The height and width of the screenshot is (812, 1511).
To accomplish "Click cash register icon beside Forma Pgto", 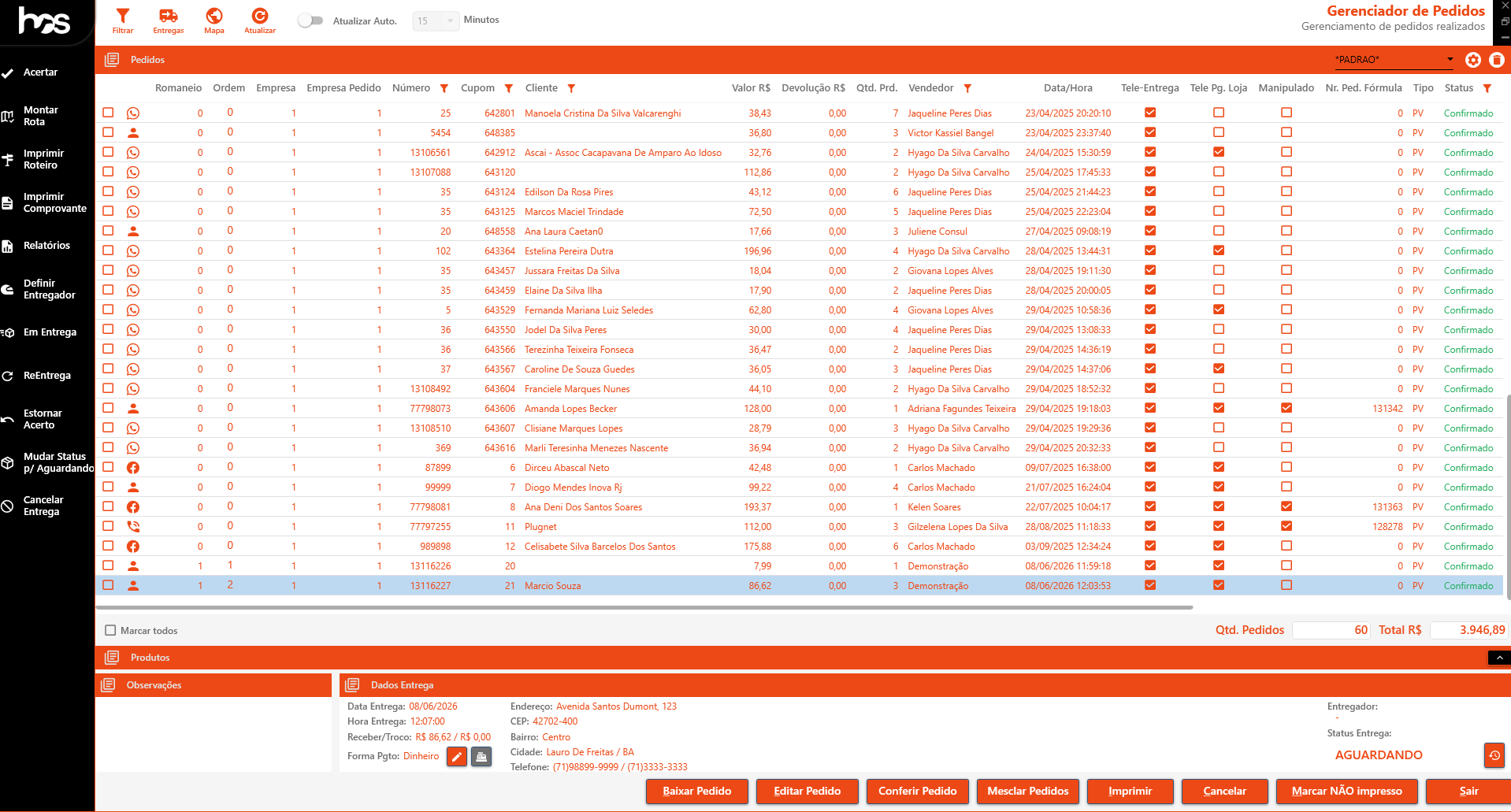I will [x=481, y=757].
